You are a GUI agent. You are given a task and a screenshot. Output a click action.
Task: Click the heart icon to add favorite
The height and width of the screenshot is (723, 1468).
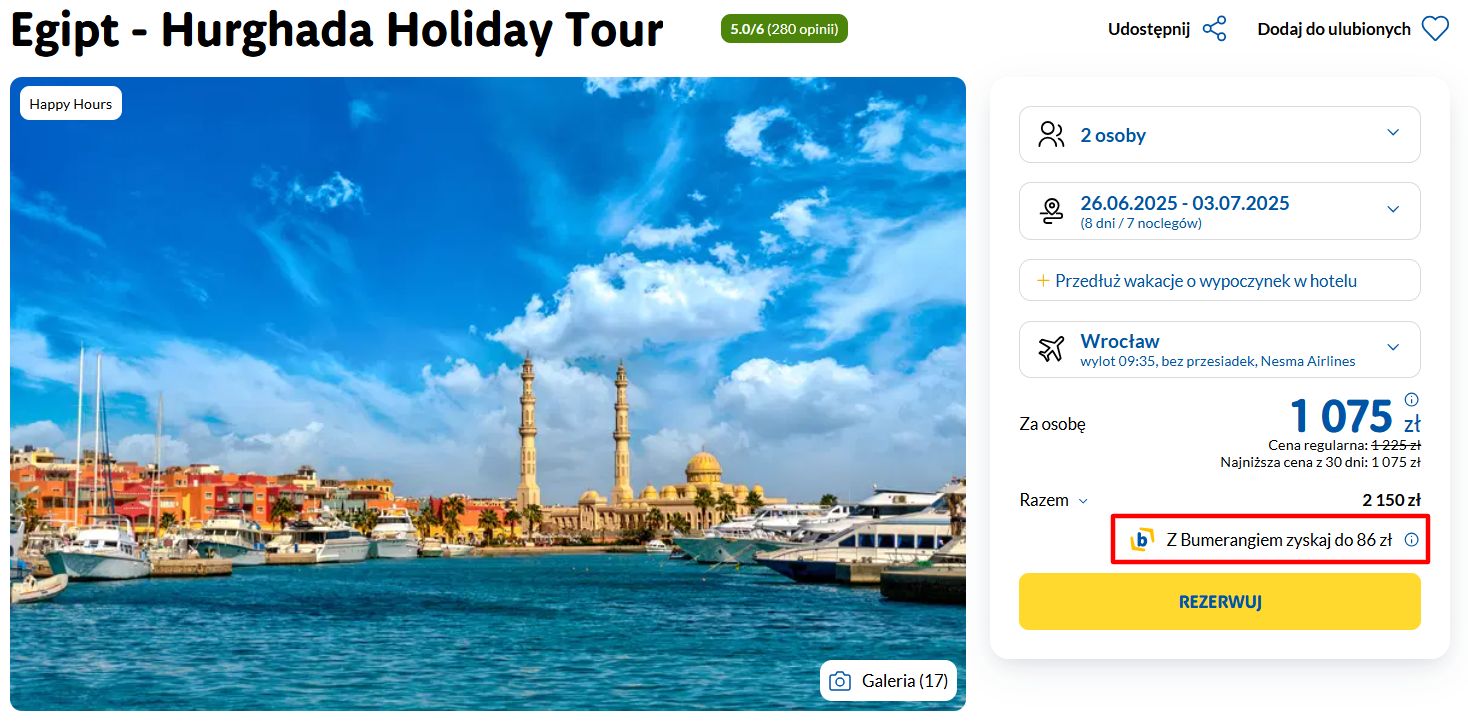click(1435, 29)
